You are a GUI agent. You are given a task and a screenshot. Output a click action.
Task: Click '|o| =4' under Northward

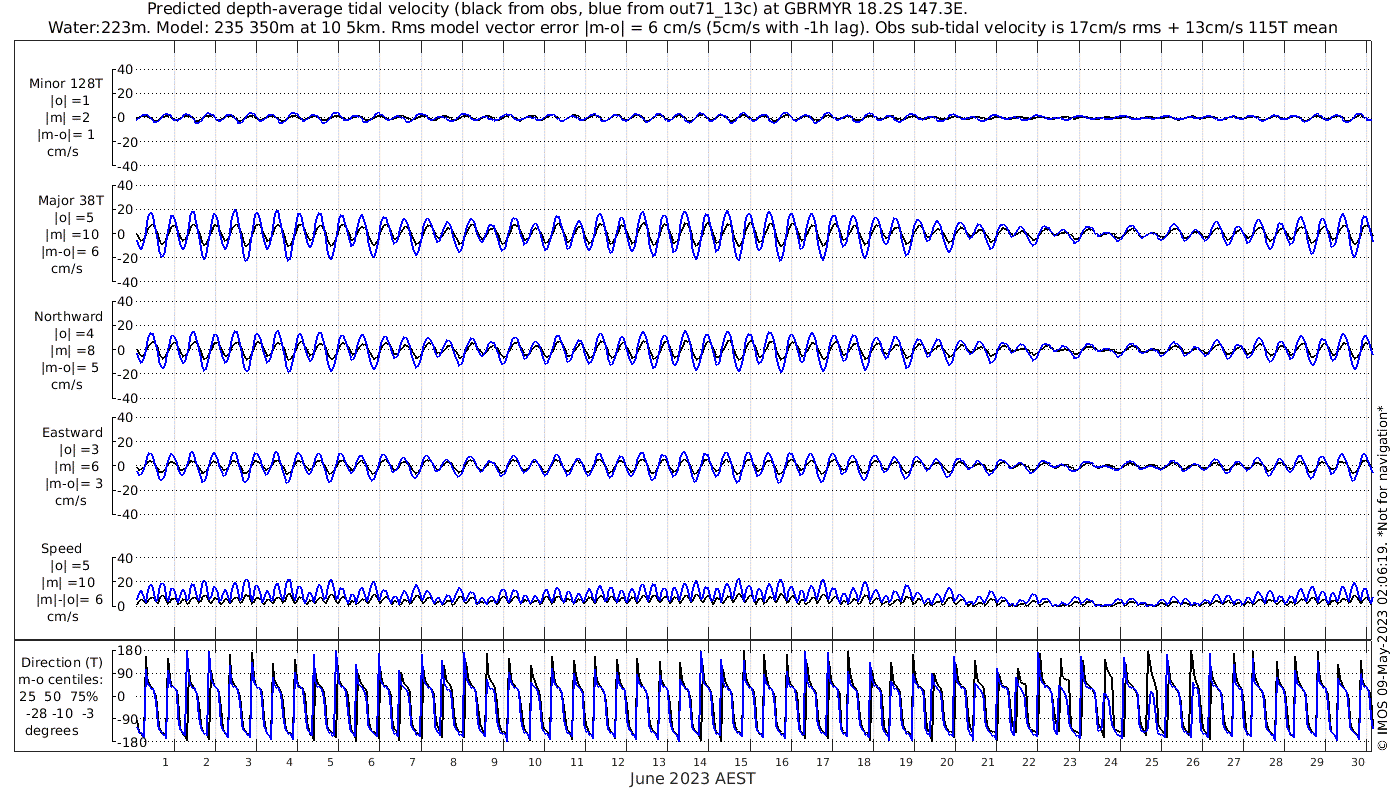pyautogui.click(x=75, y=334)
